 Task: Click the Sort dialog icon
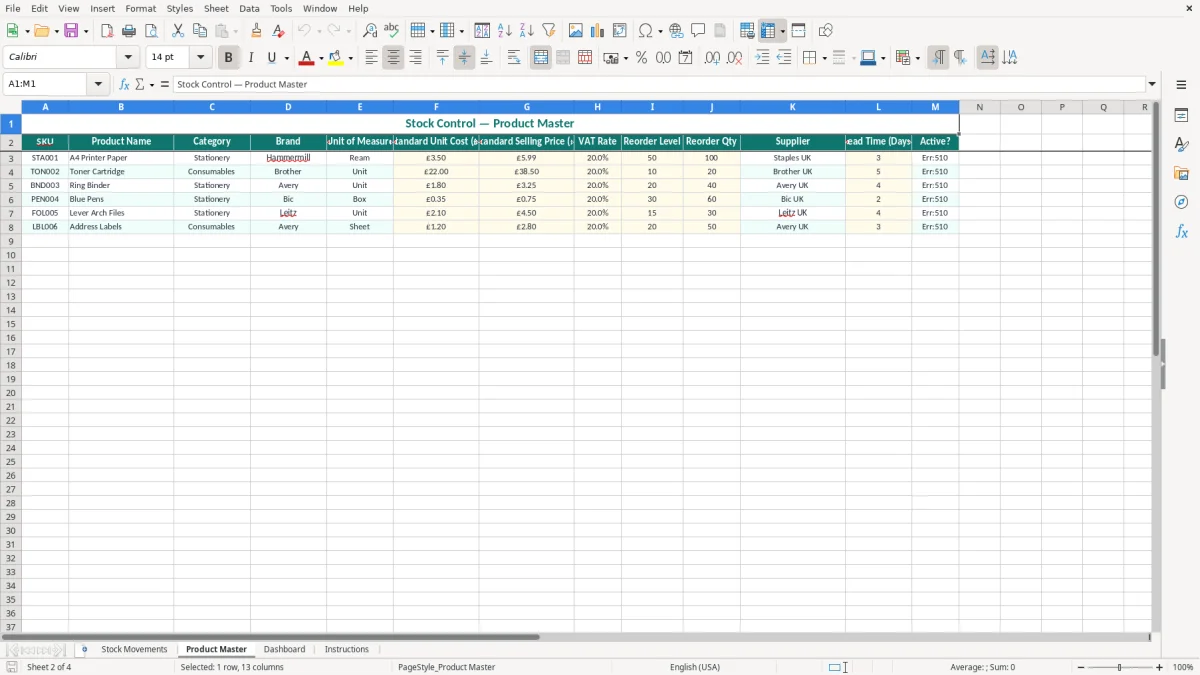point(482,31)
